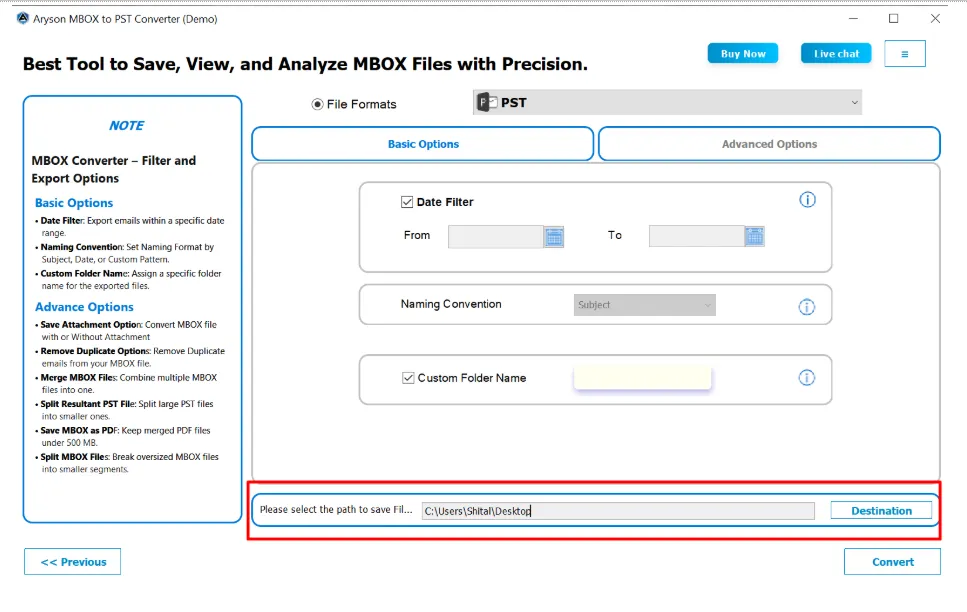
Task: Click the Buy Now button
Action: (743, 54)
